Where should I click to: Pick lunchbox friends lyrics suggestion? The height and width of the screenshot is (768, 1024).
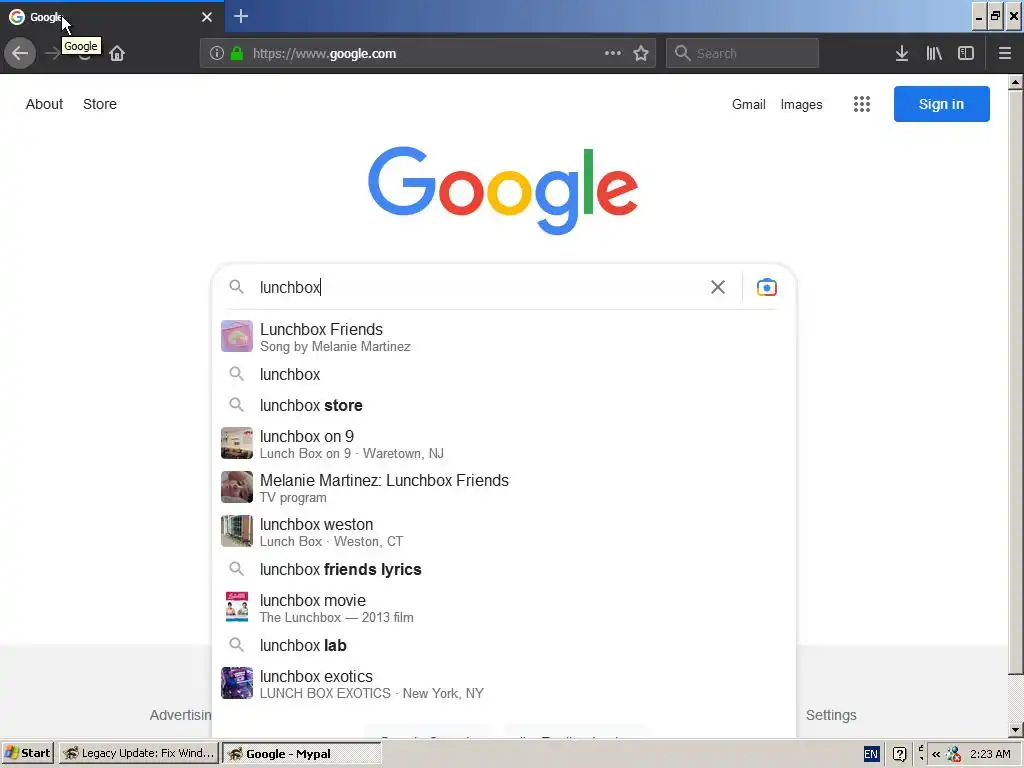pyautogui.click(x=504, y=569)
